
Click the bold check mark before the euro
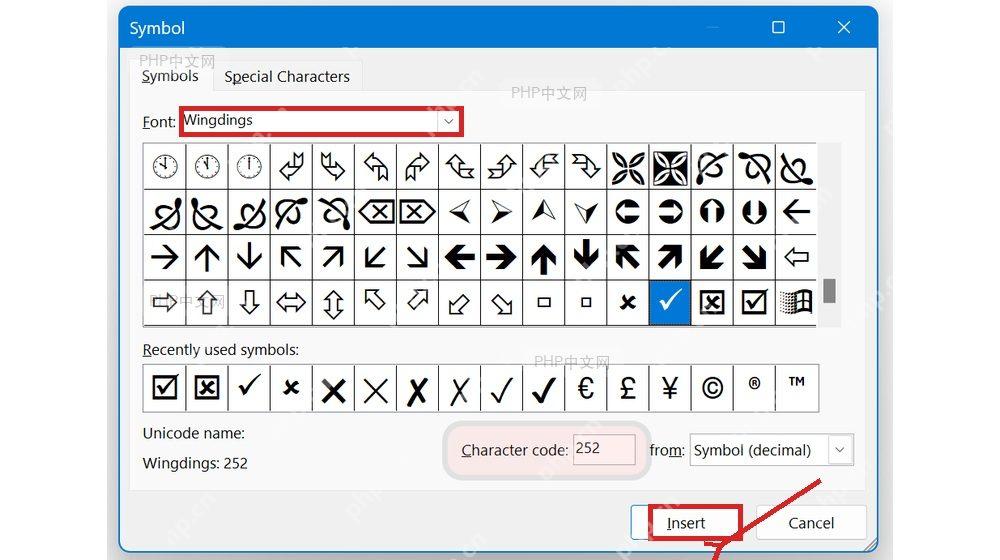(x=543, y=388)
